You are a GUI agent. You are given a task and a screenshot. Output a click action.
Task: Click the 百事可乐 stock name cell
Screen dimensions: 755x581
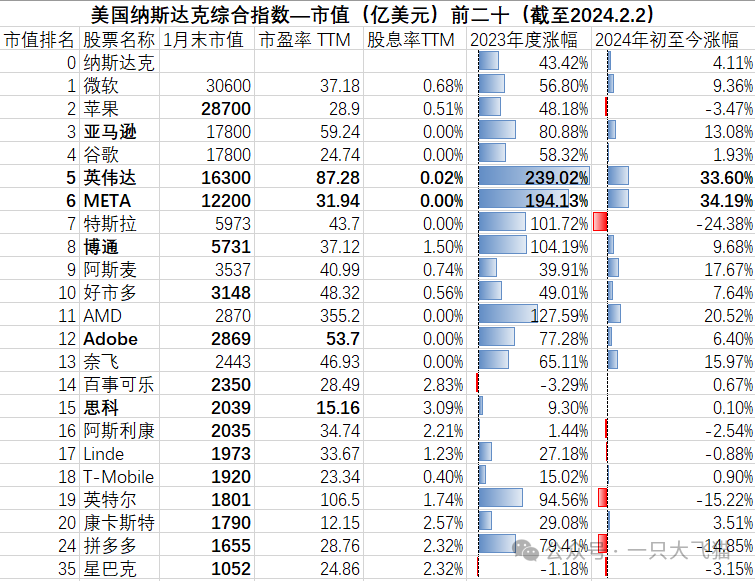[119, 385]
